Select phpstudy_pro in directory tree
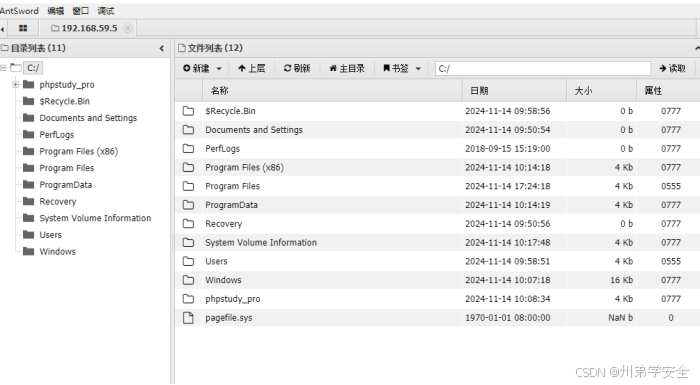This screenshot has height=385, width=700. click(67, 84)
